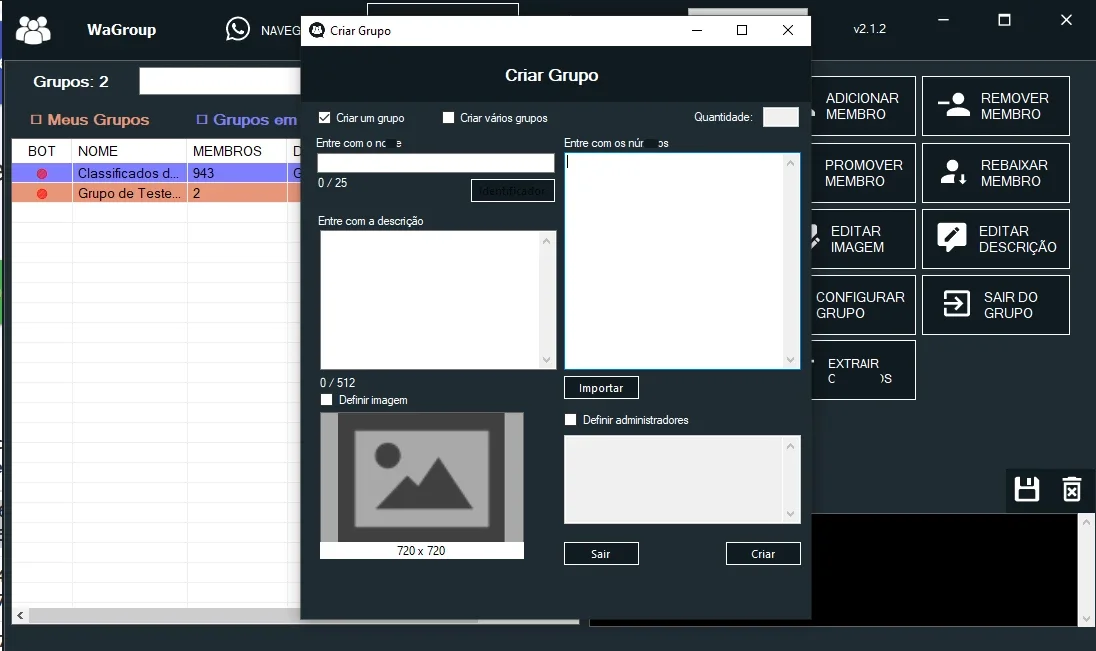Click numbers box scroll up arrow

tap(791, 163)
